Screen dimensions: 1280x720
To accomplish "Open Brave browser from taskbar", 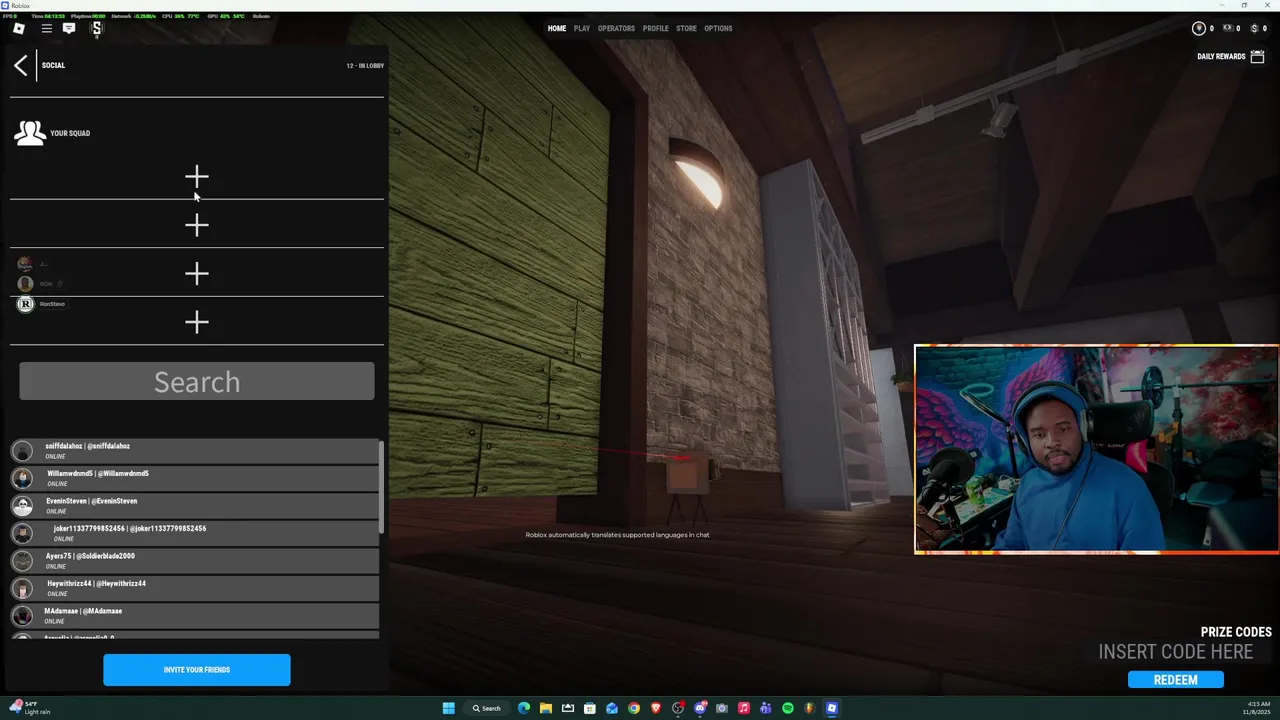I will 656,708.
